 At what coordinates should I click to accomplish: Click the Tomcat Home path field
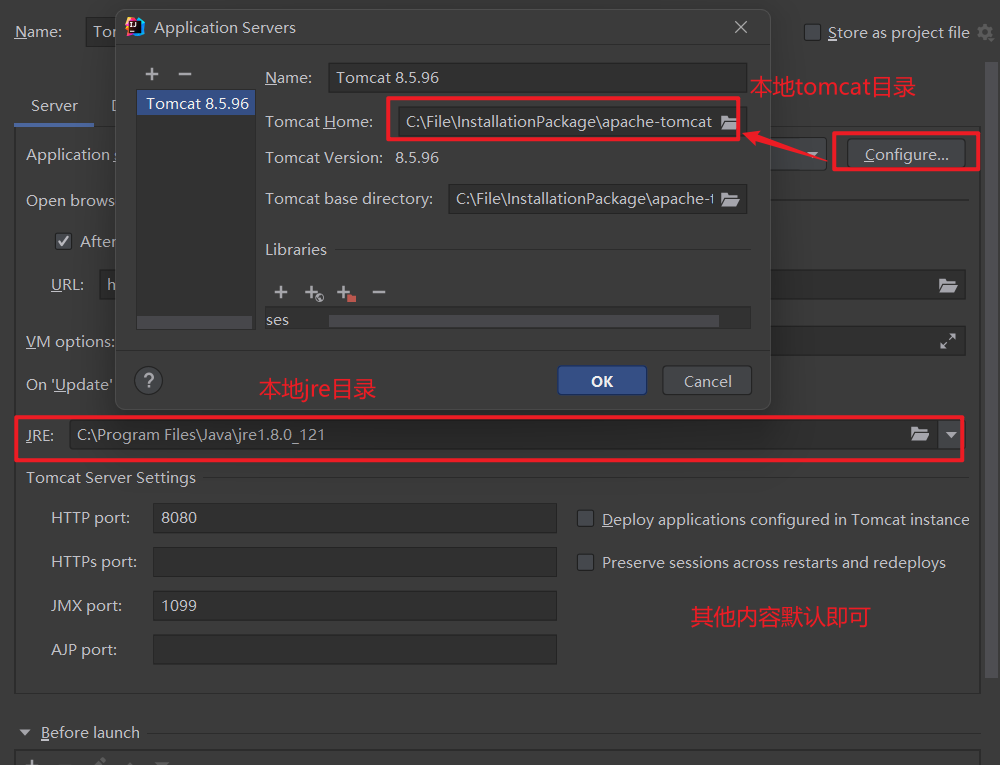click(x=558, y=122)
